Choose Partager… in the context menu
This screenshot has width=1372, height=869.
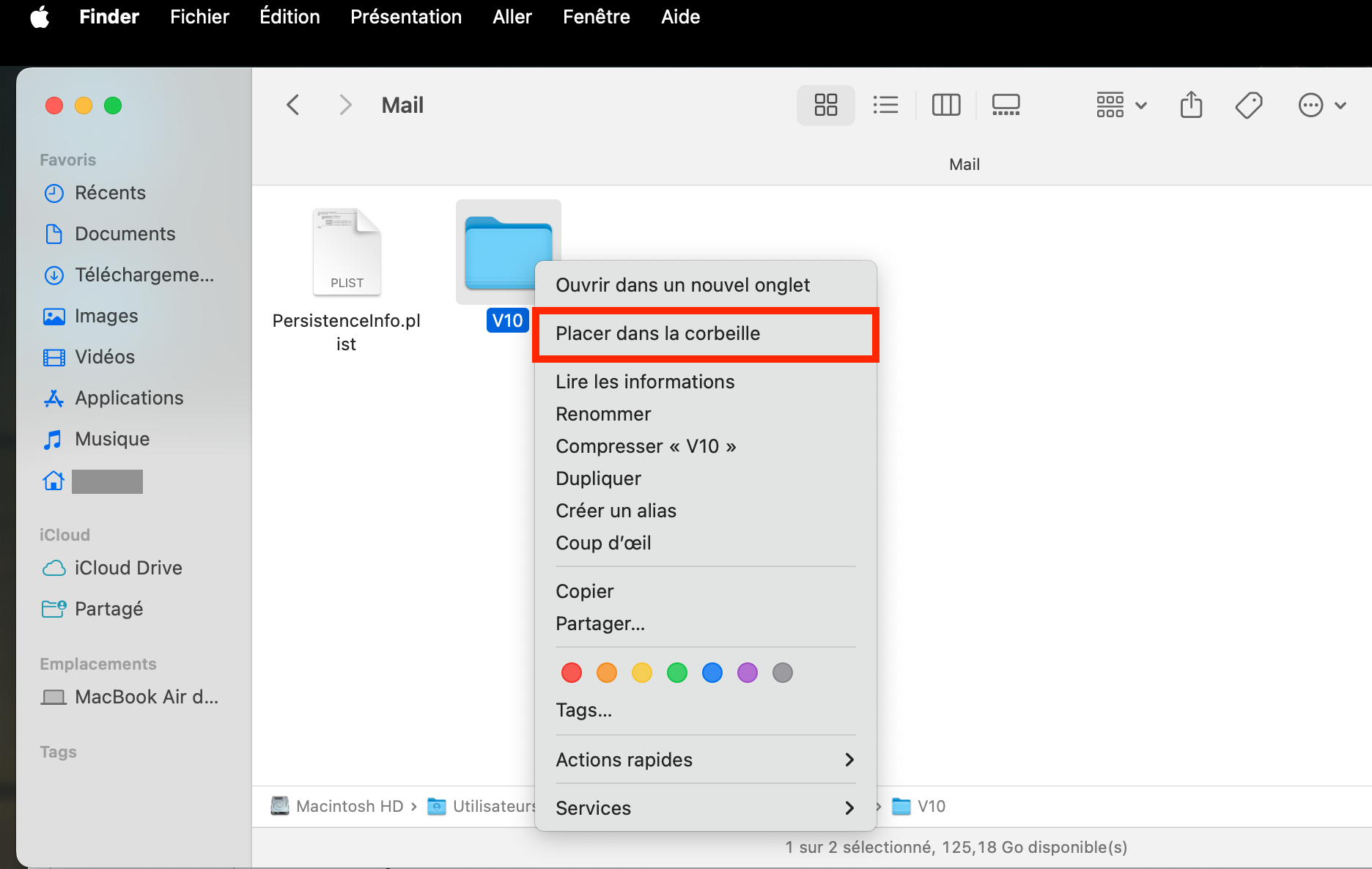pyautogui.click(x=706, y=624)
